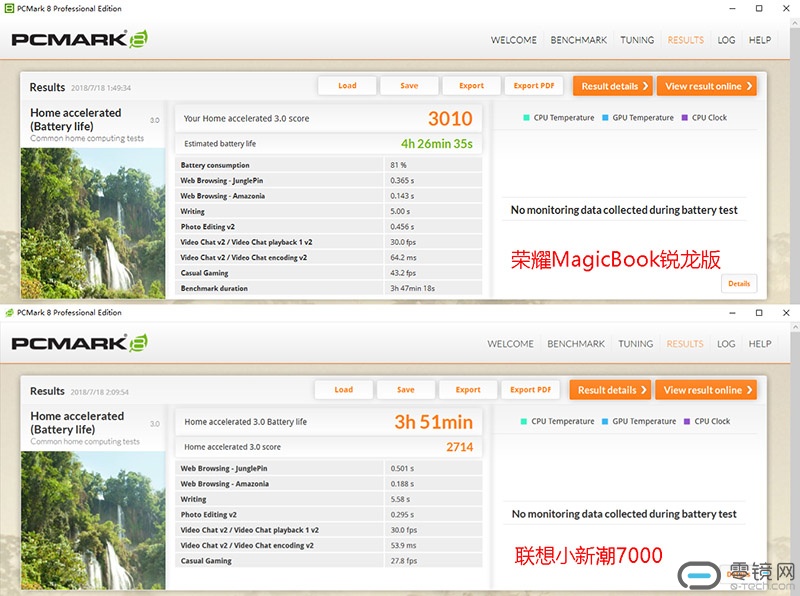The height and width of the screenshot is (596, 800).
Task: Click the "Home accelerated 3.0 score" value 2714
Action: pos(460,447)
